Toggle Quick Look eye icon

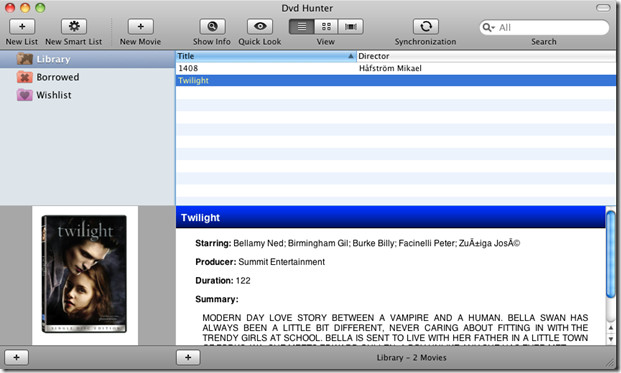260,27
